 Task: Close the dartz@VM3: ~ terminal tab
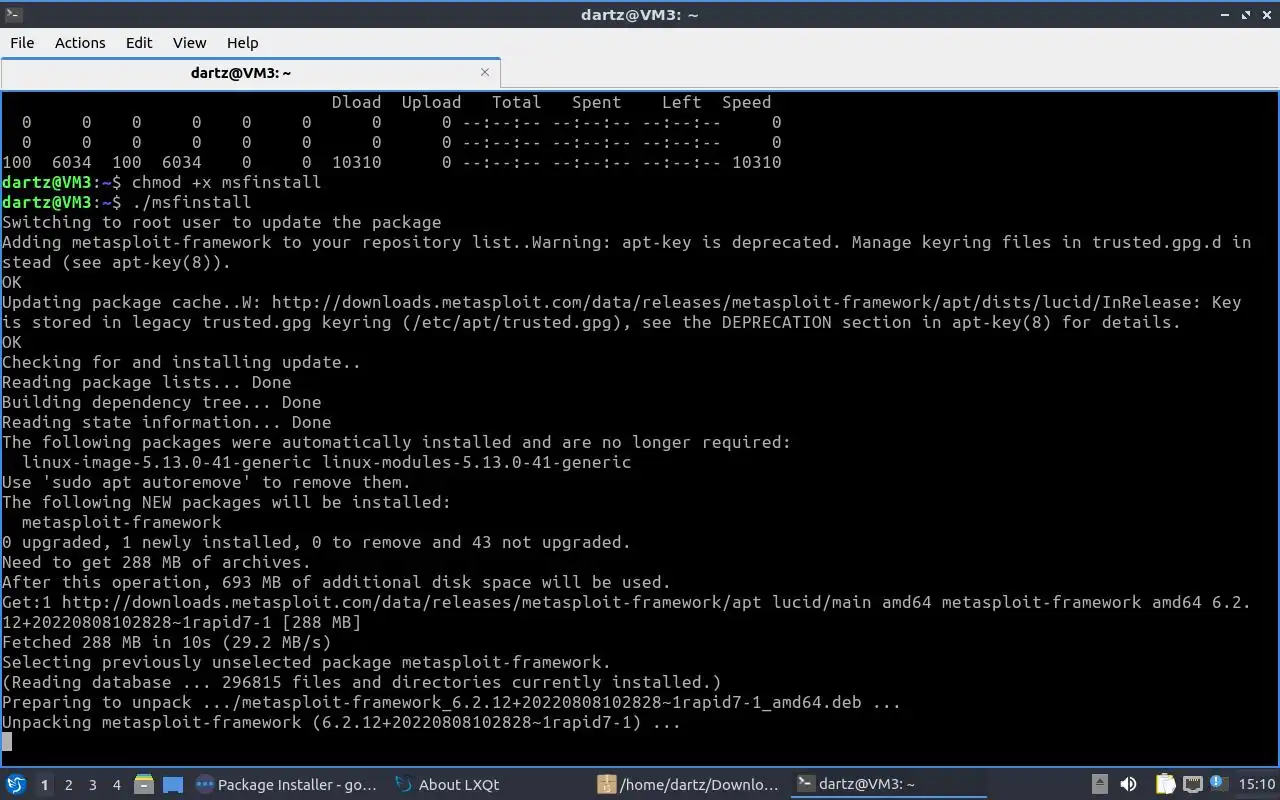pos(485,72)
